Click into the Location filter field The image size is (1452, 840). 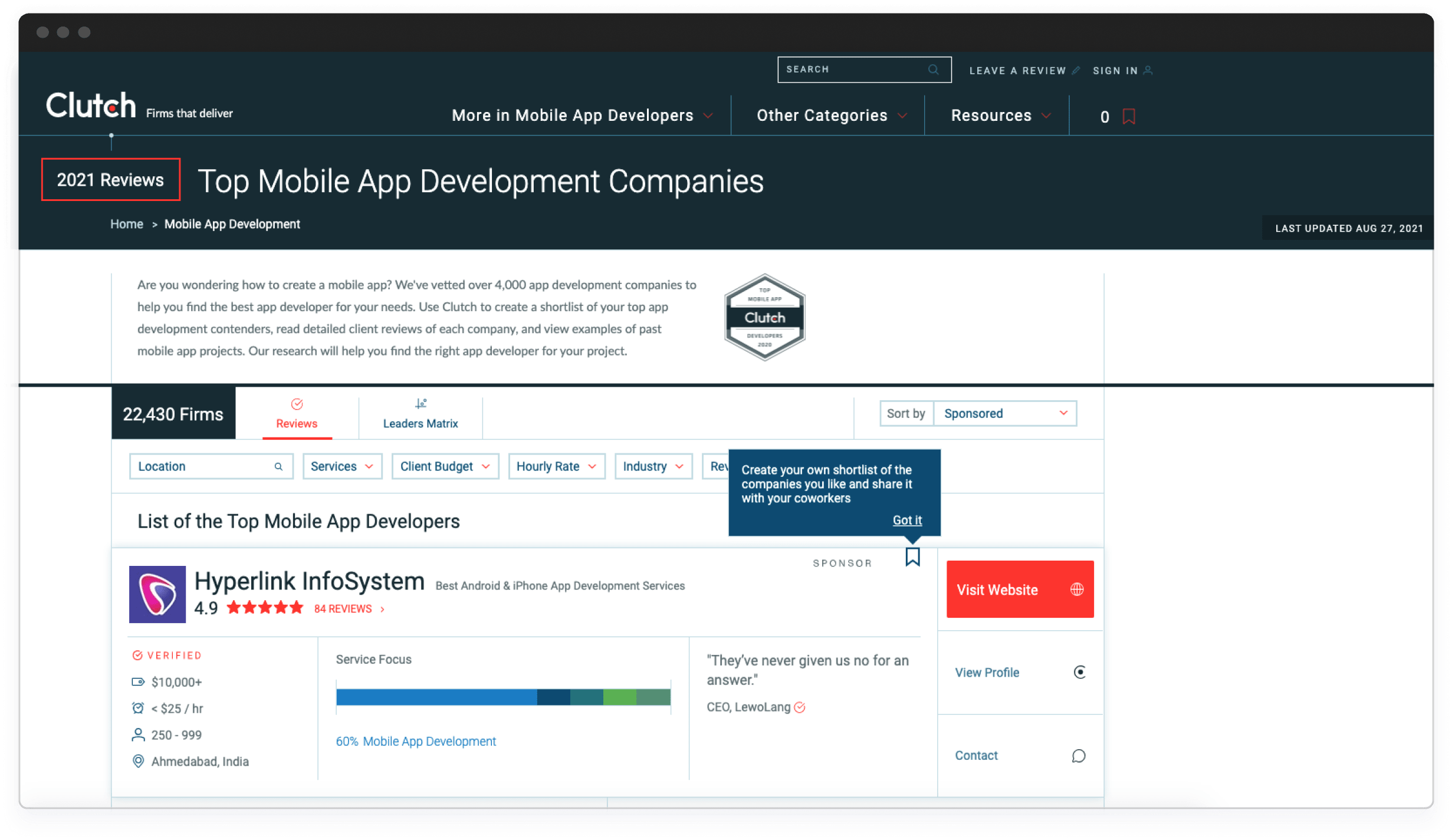(211, 466)
